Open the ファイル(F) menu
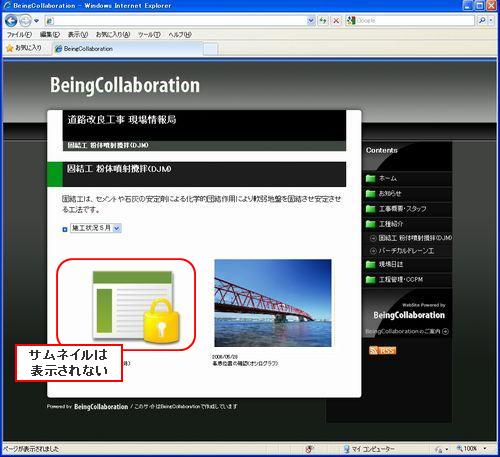500x457 pixels. (19, 35)
